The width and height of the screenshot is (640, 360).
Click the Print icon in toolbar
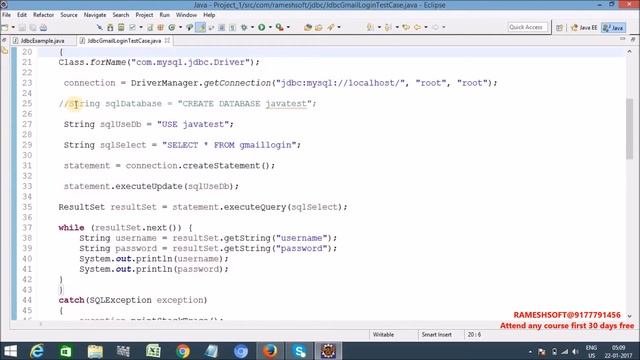tap(43, 28)
